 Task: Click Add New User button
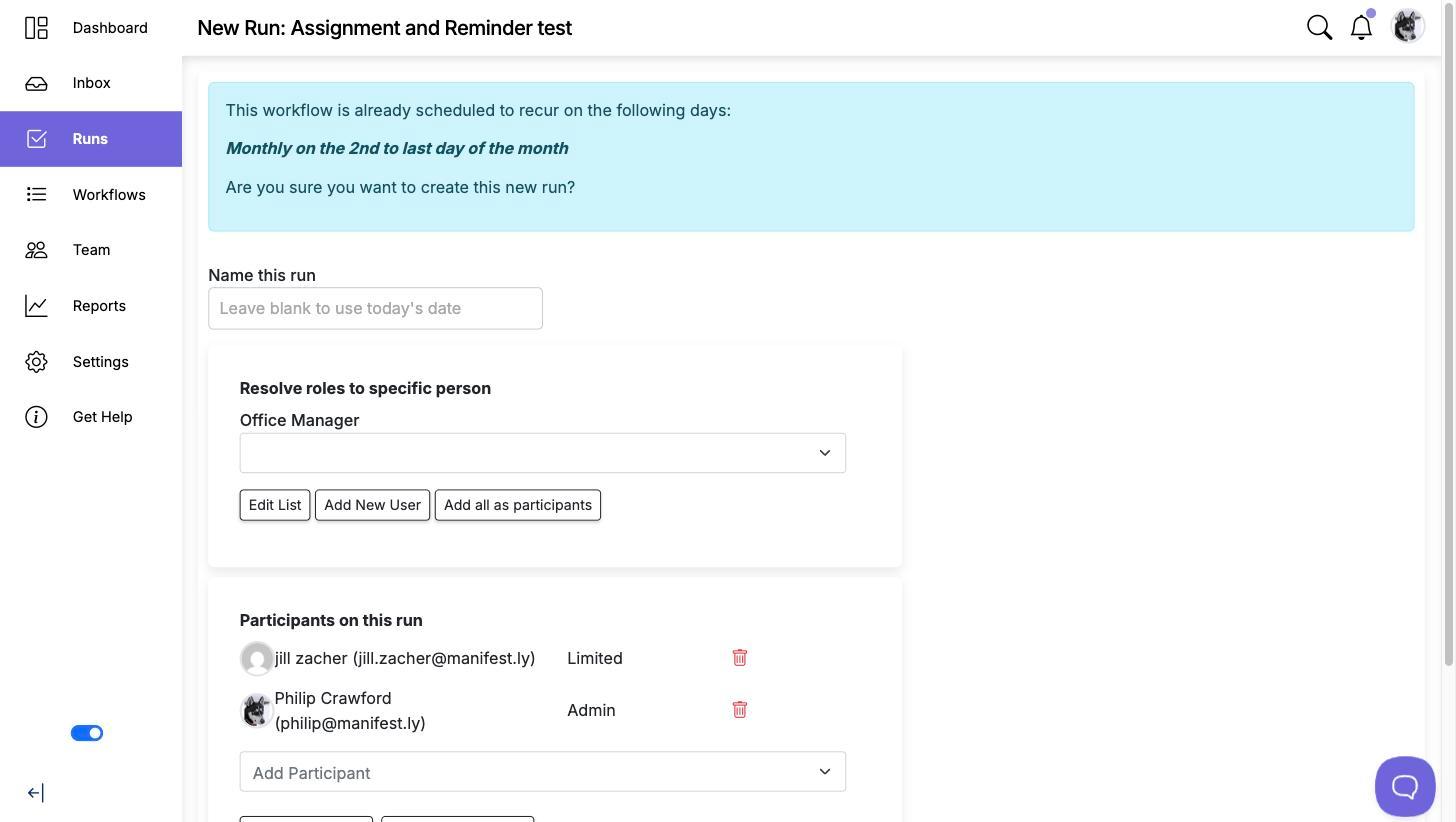pyautogui.click(x=372, y=505)
